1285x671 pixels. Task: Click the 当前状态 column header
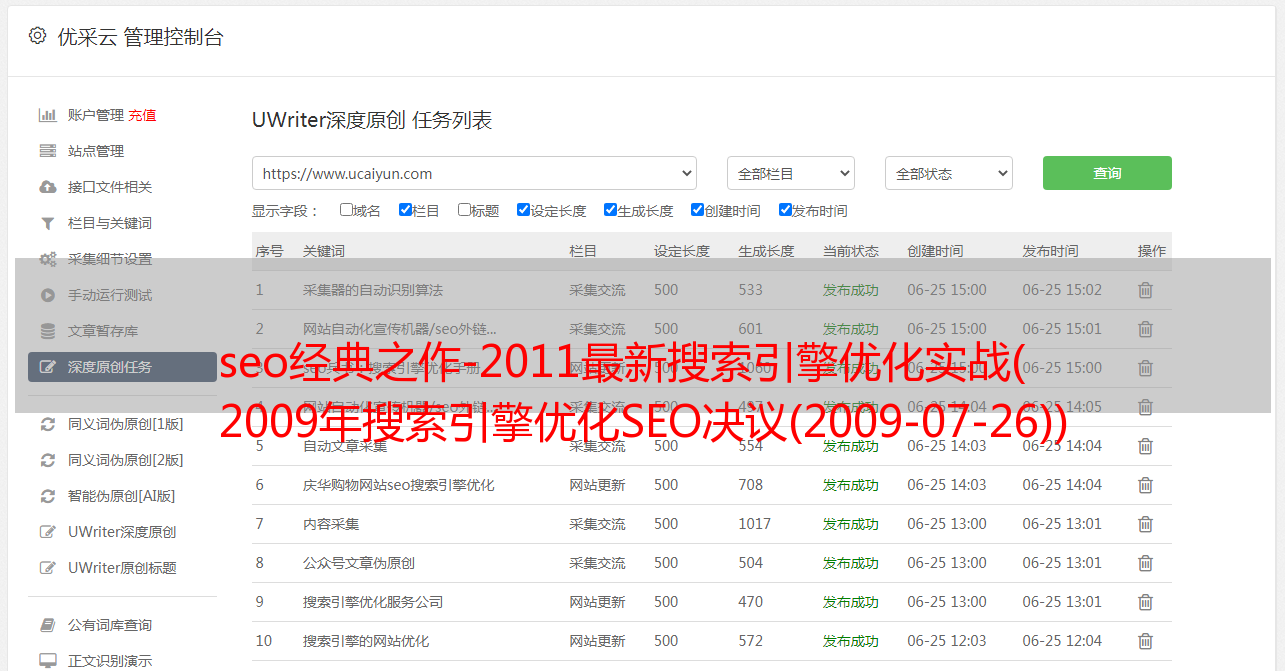point(851,251)
